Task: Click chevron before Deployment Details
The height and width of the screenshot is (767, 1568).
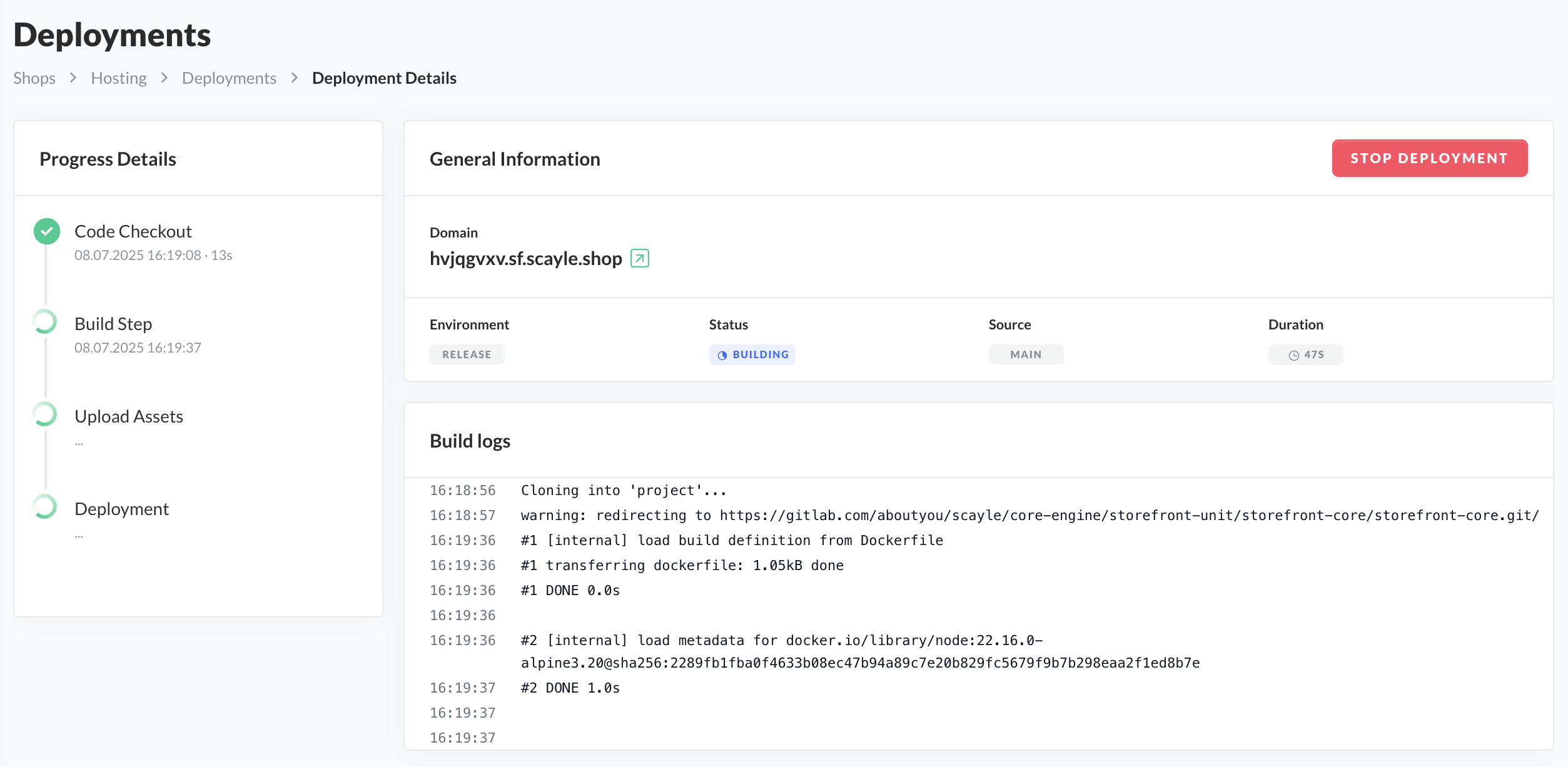Action: [x=295, y=78]
